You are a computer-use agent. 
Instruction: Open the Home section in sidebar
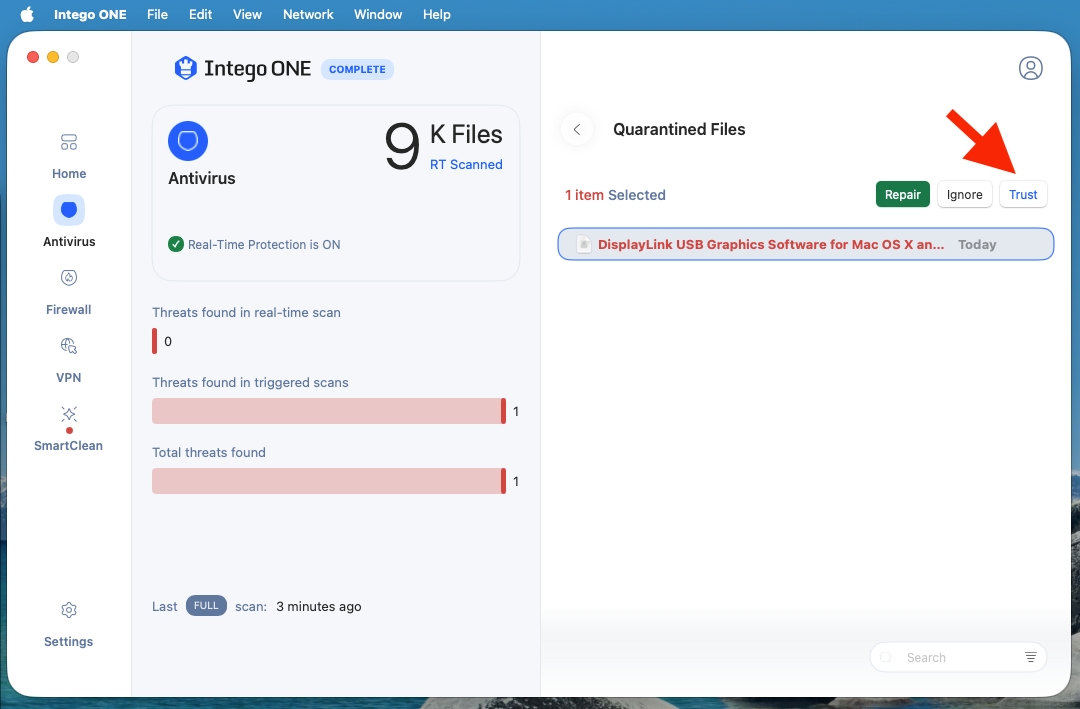69,157
